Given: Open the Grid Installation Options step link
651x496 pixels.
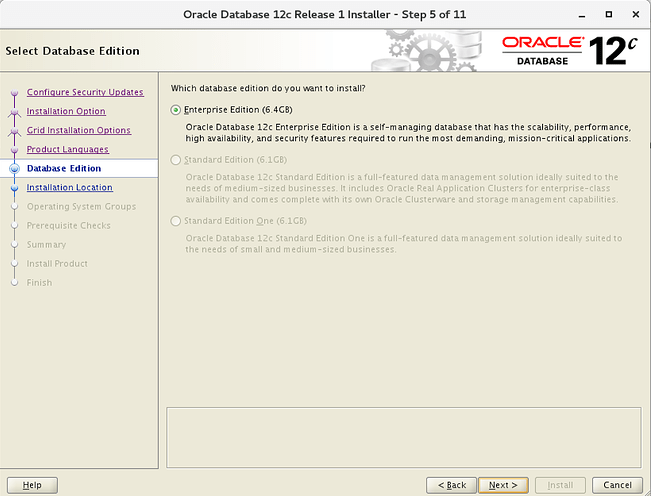Looking at the screenshot, I should point(78,130).
